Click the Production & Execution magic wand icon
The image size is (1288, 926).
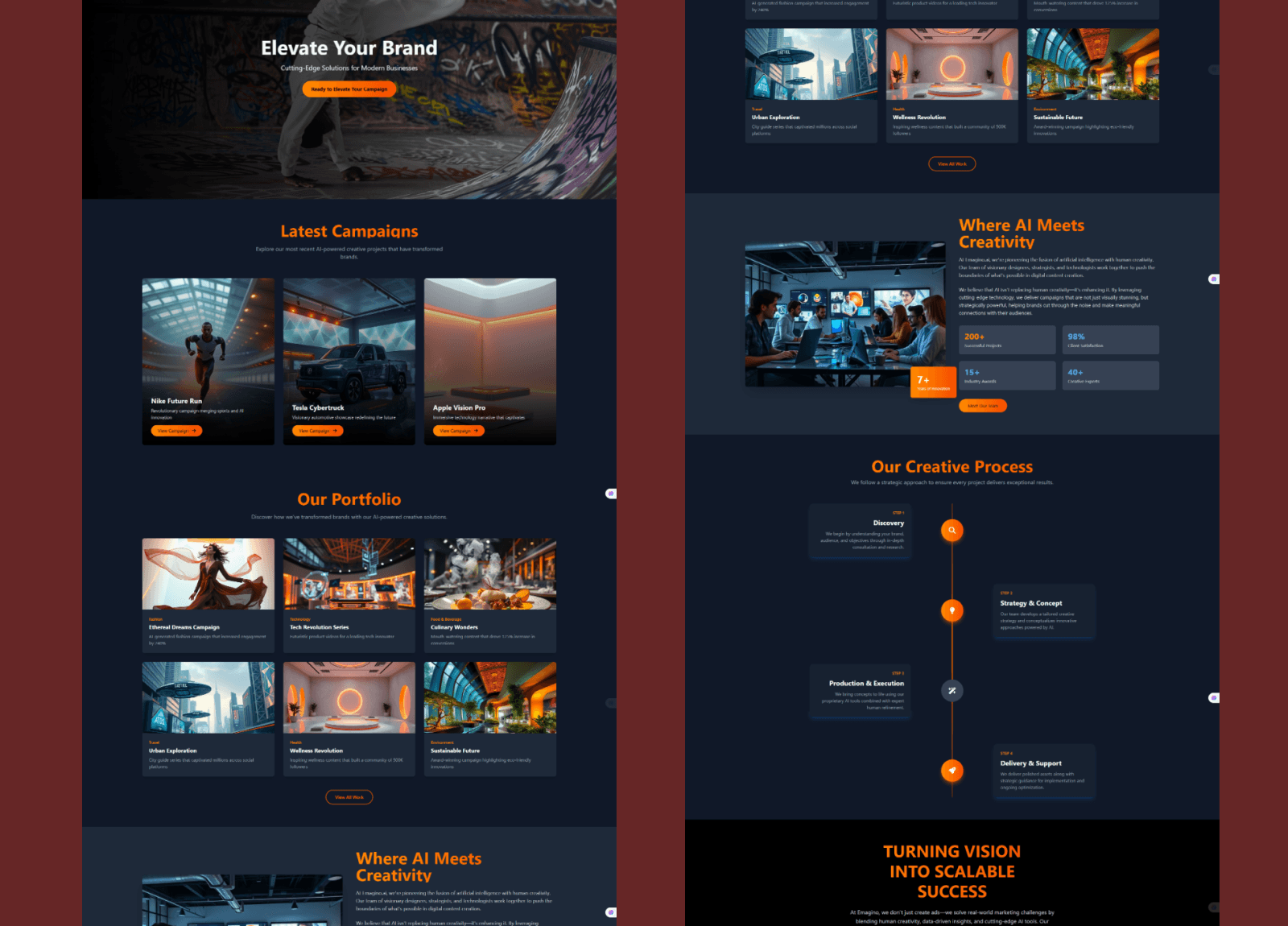click(952, 690)
